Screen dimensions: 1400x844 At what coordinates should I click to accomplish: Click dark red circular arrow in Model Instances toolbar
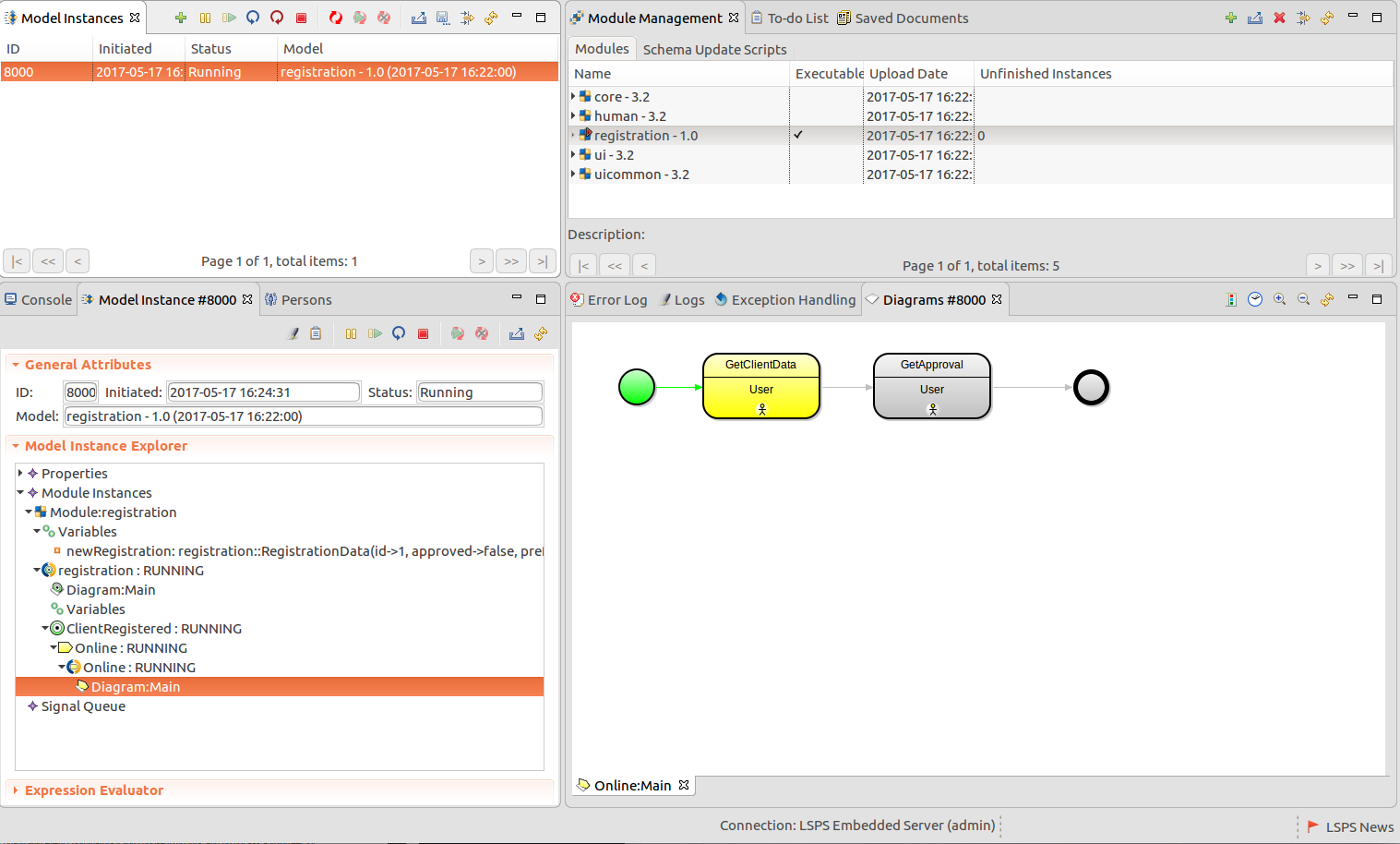tap(277, 18)
